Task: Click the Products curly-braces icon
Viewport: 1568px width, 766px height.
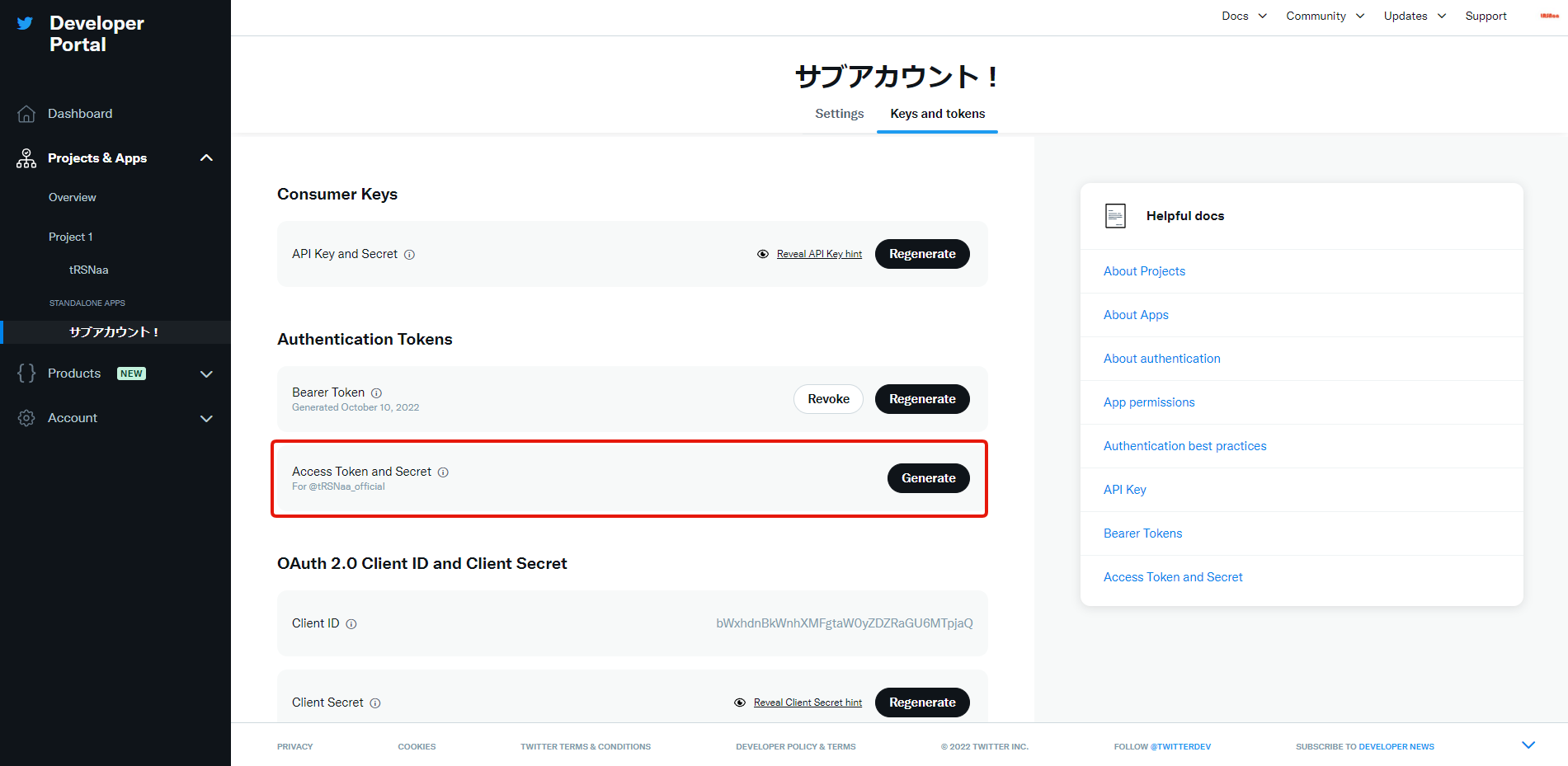Action: click(26, 373)
